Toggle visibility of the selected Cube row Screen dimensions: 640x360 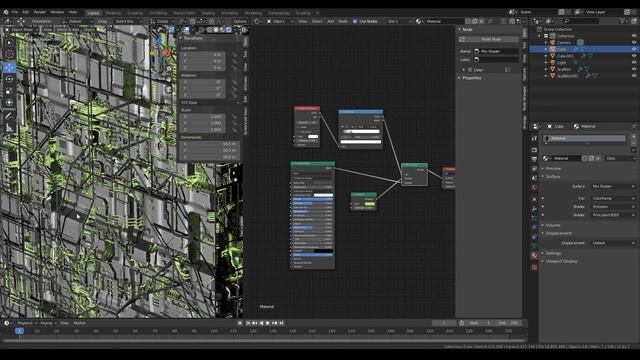point(634,49)
